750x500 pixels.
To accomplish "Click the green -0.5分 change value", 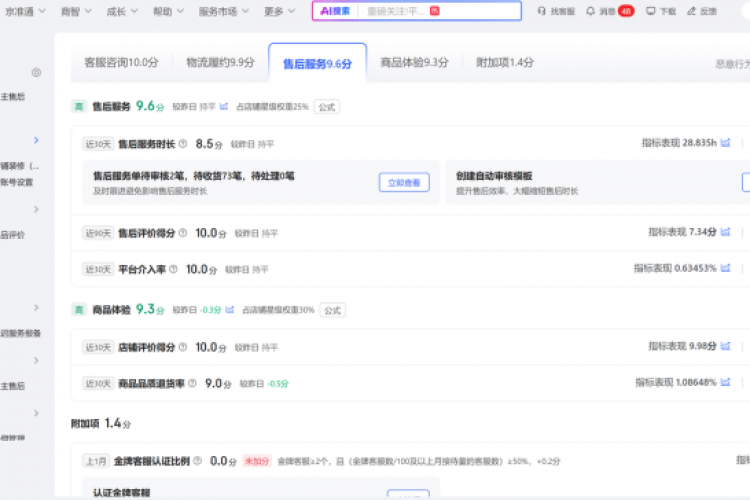I will pyautogui.click(x=278, y=384).
